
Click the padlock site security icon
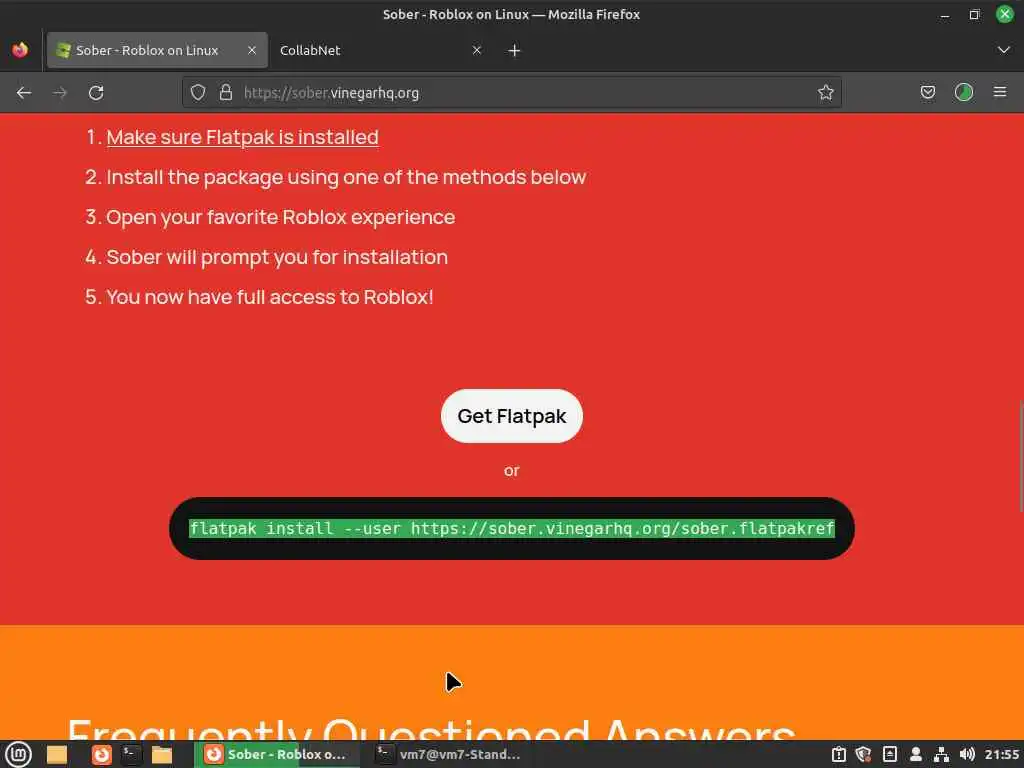pos(226,92)
